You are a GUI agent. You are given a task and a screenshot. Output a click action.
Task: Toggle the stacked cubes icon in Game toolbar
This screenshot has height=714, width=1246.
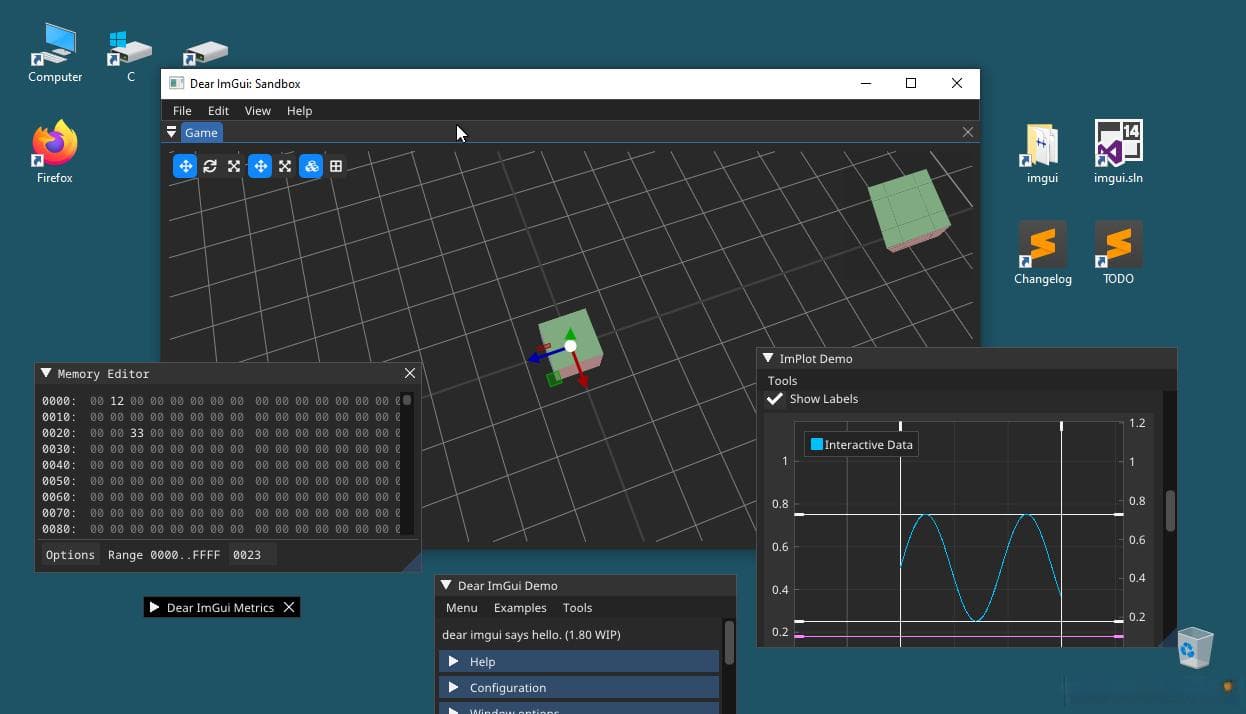pos(311,166)
